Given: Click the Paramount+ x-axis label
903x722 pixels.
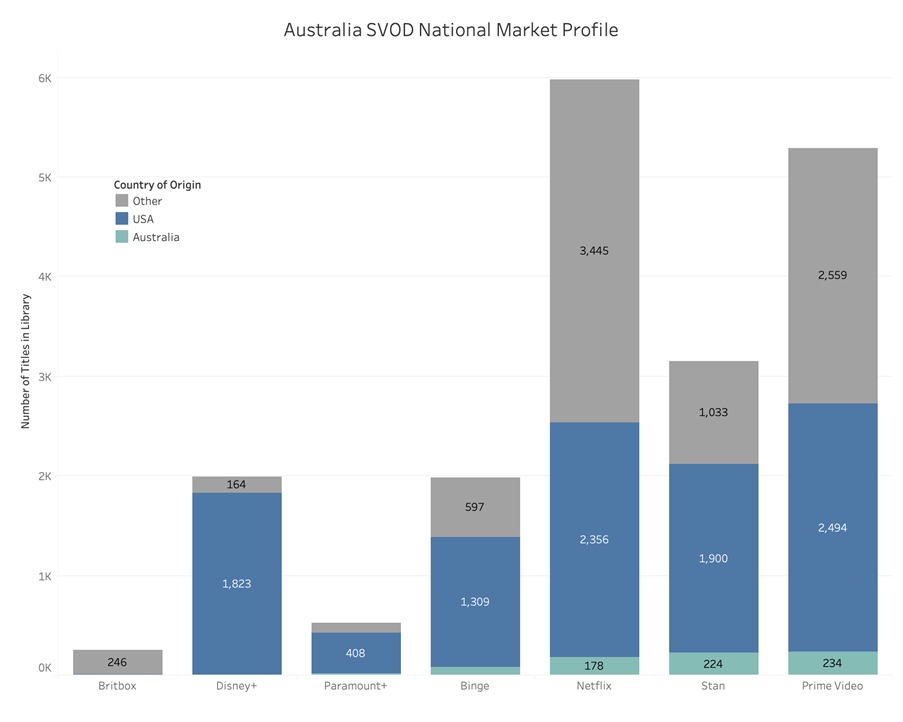Looking at the screenshot, I should [356, 686].
